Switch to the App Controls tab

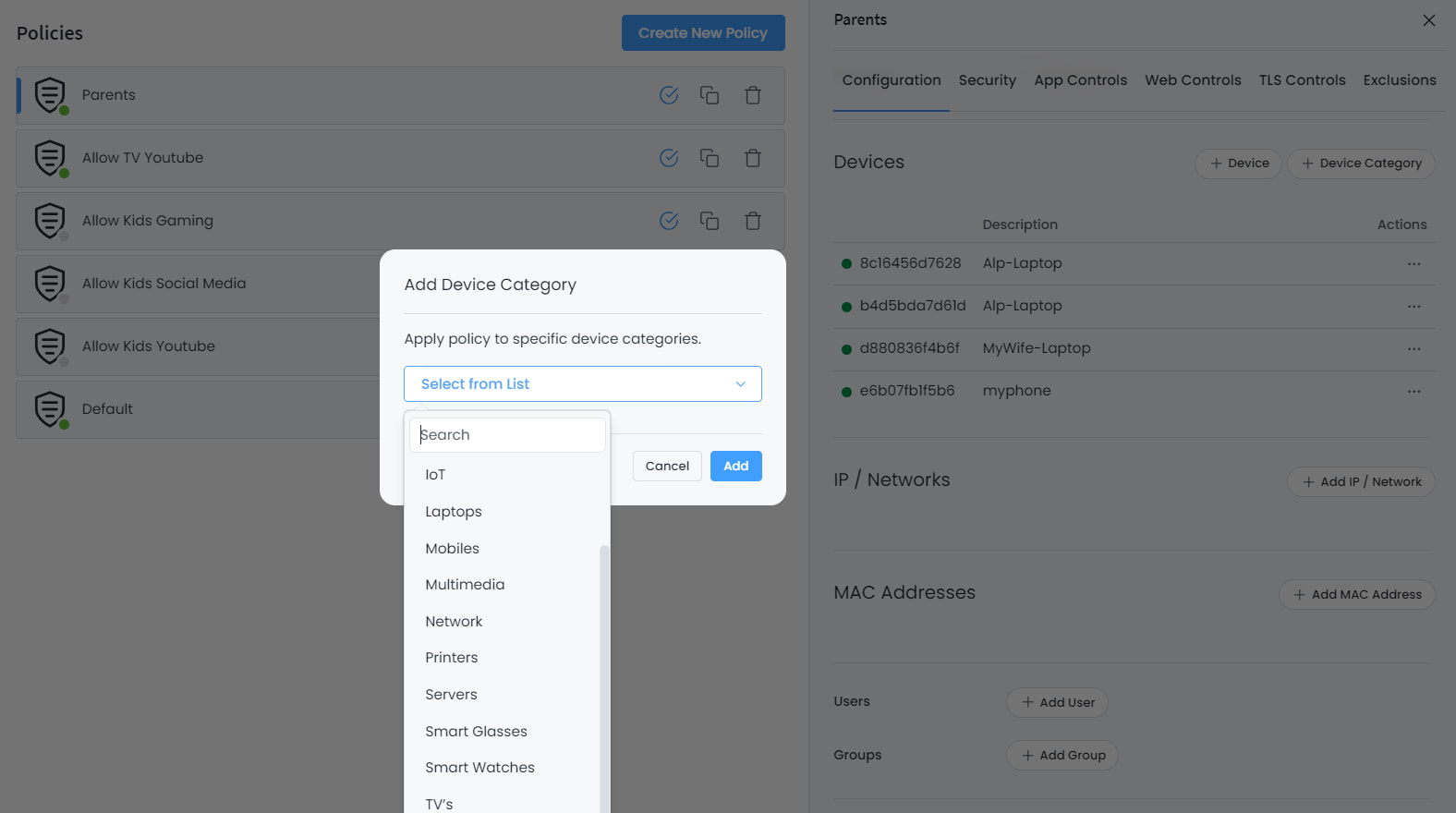pos(1081,80)
